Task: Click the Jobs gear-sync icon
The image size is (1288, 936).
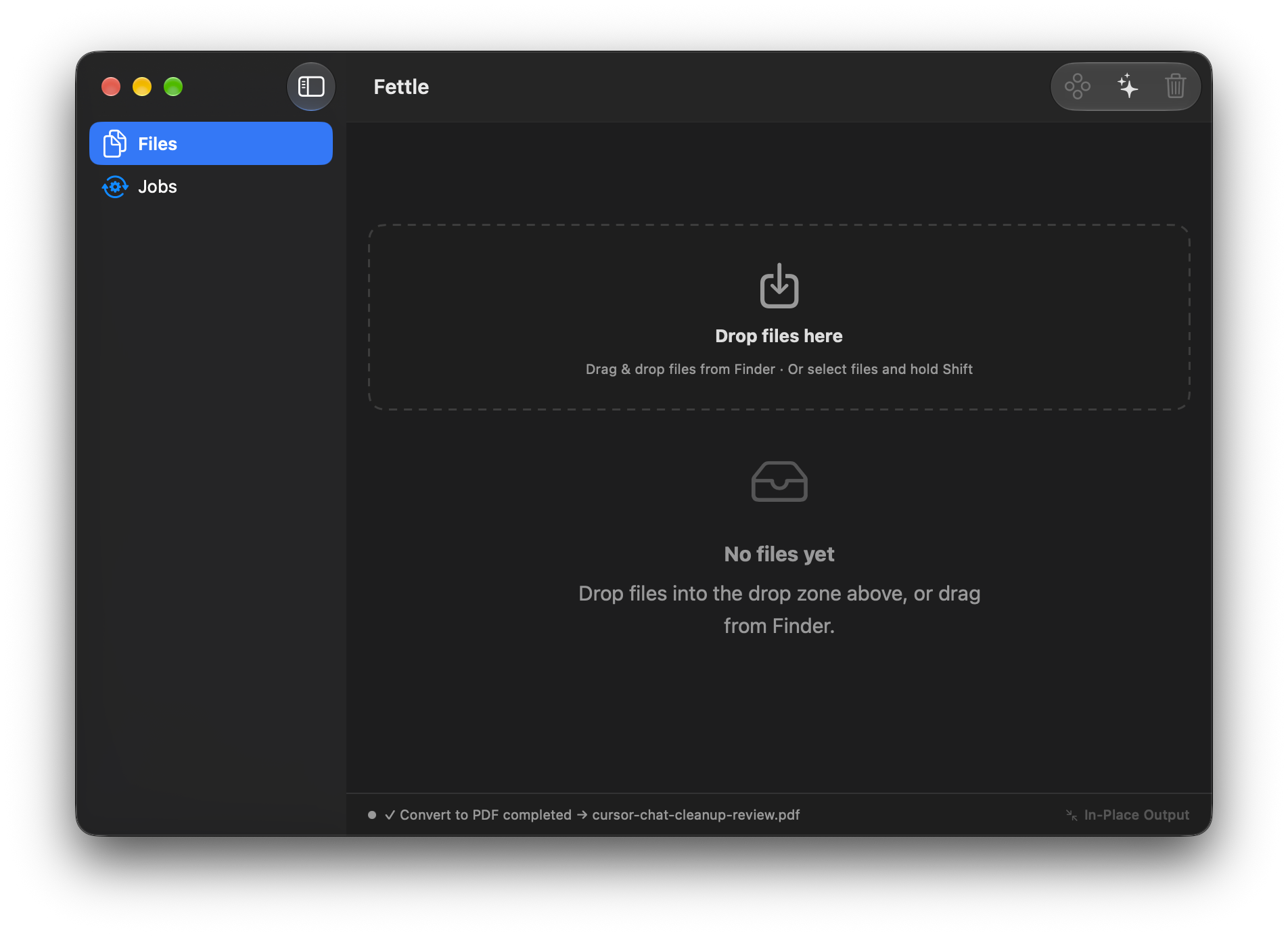Action: (115, 187)
